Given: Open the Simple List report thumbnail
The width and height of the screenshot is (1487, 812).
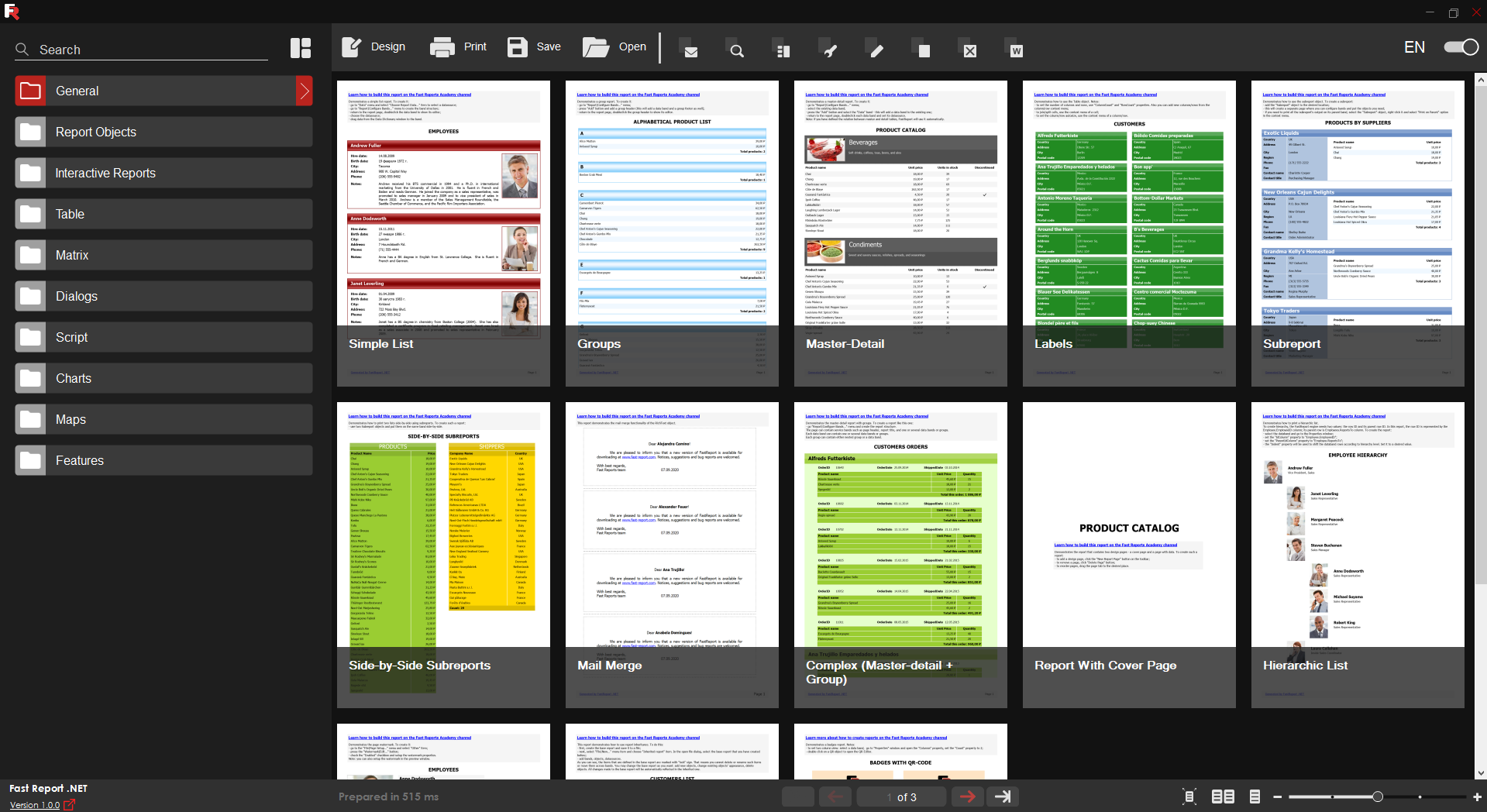Looking at the screenshot, I should (443, 233).
